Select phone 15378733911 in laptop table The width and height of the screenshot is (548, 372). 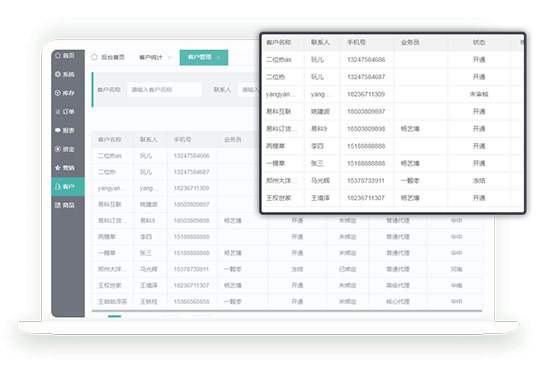click(192, 269)
